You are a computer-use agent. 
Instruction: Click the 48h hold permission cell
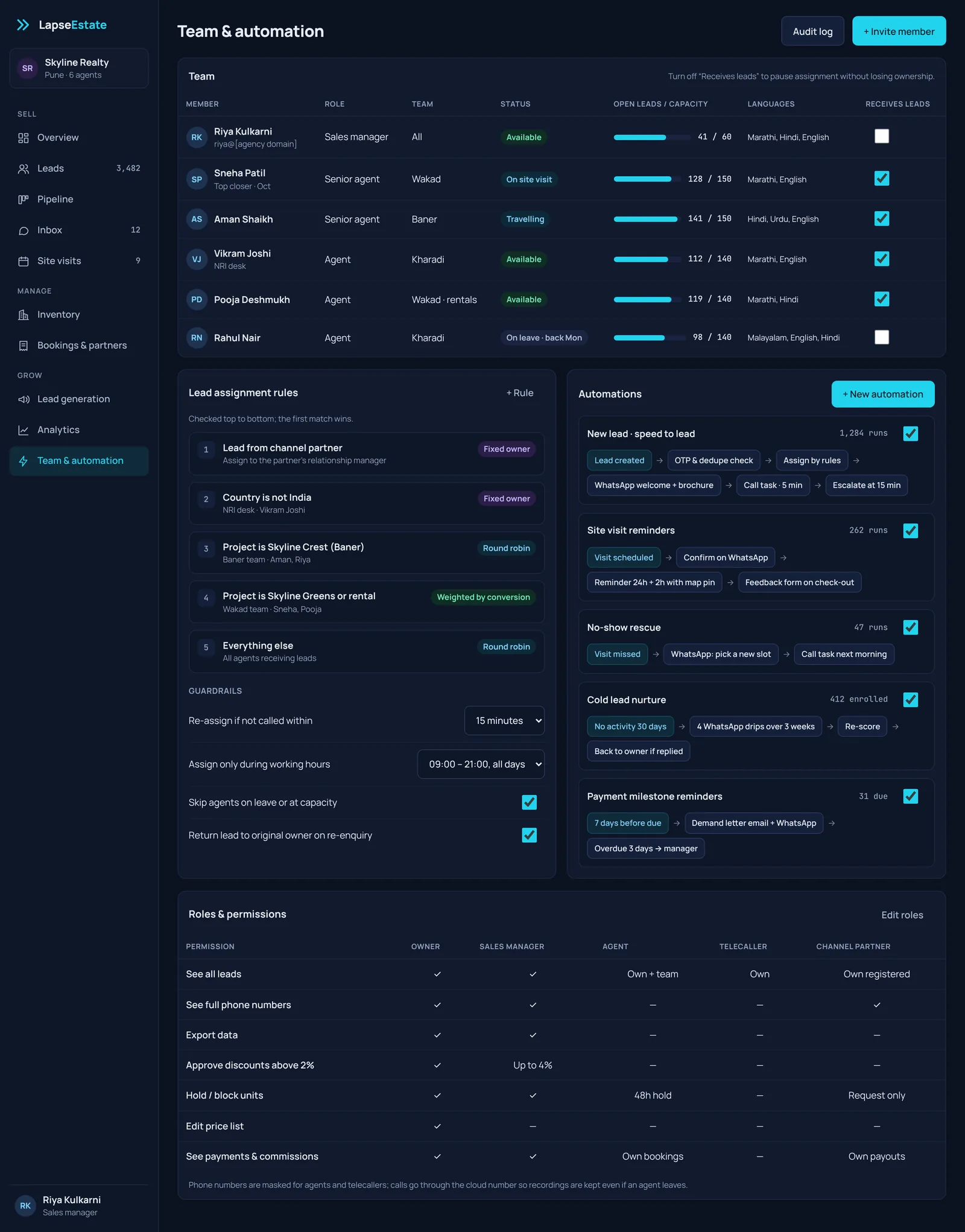[653, 1095]
